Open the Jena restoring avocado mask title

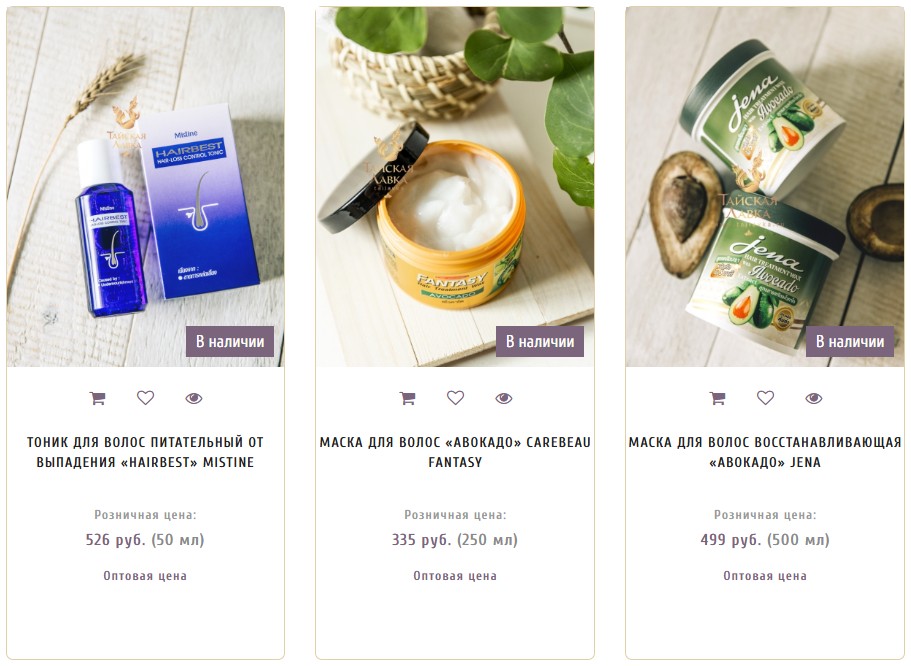click(765, 452)
